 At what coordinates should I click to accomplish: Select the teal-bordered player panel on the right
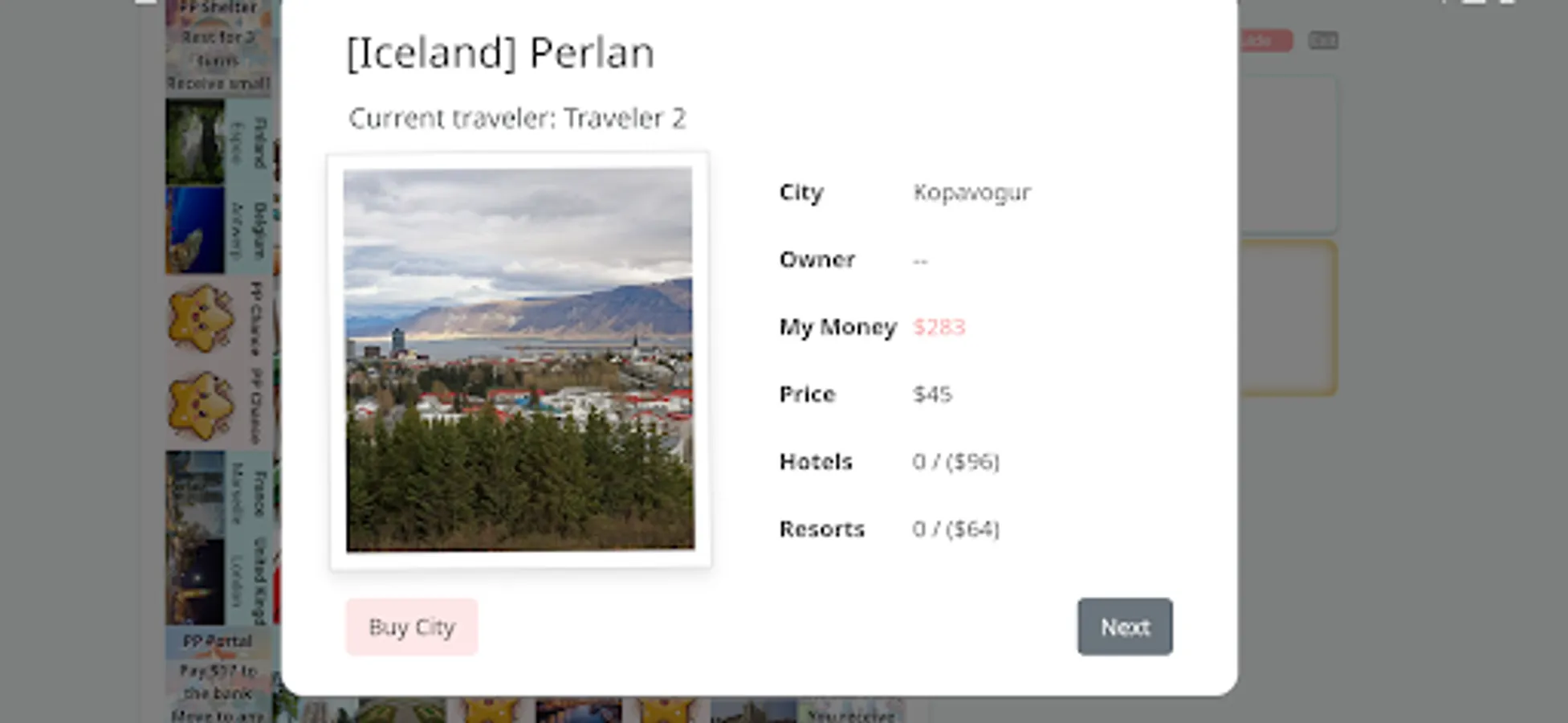click(x=1289, y=154)
